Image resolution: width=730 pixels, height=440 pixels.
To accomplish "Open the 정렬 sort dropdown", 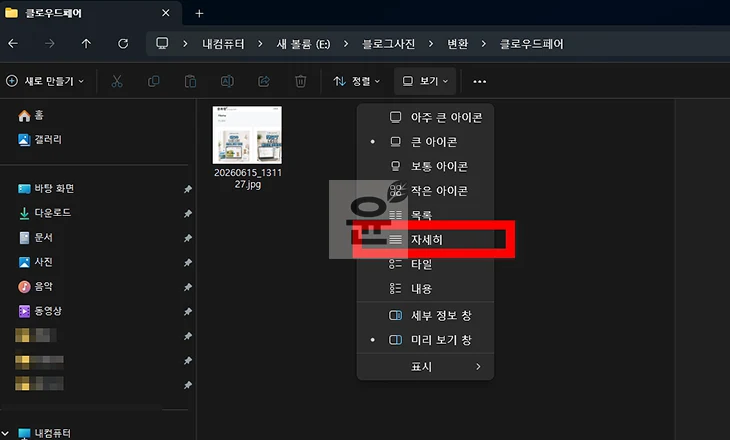I will (357, 81).
